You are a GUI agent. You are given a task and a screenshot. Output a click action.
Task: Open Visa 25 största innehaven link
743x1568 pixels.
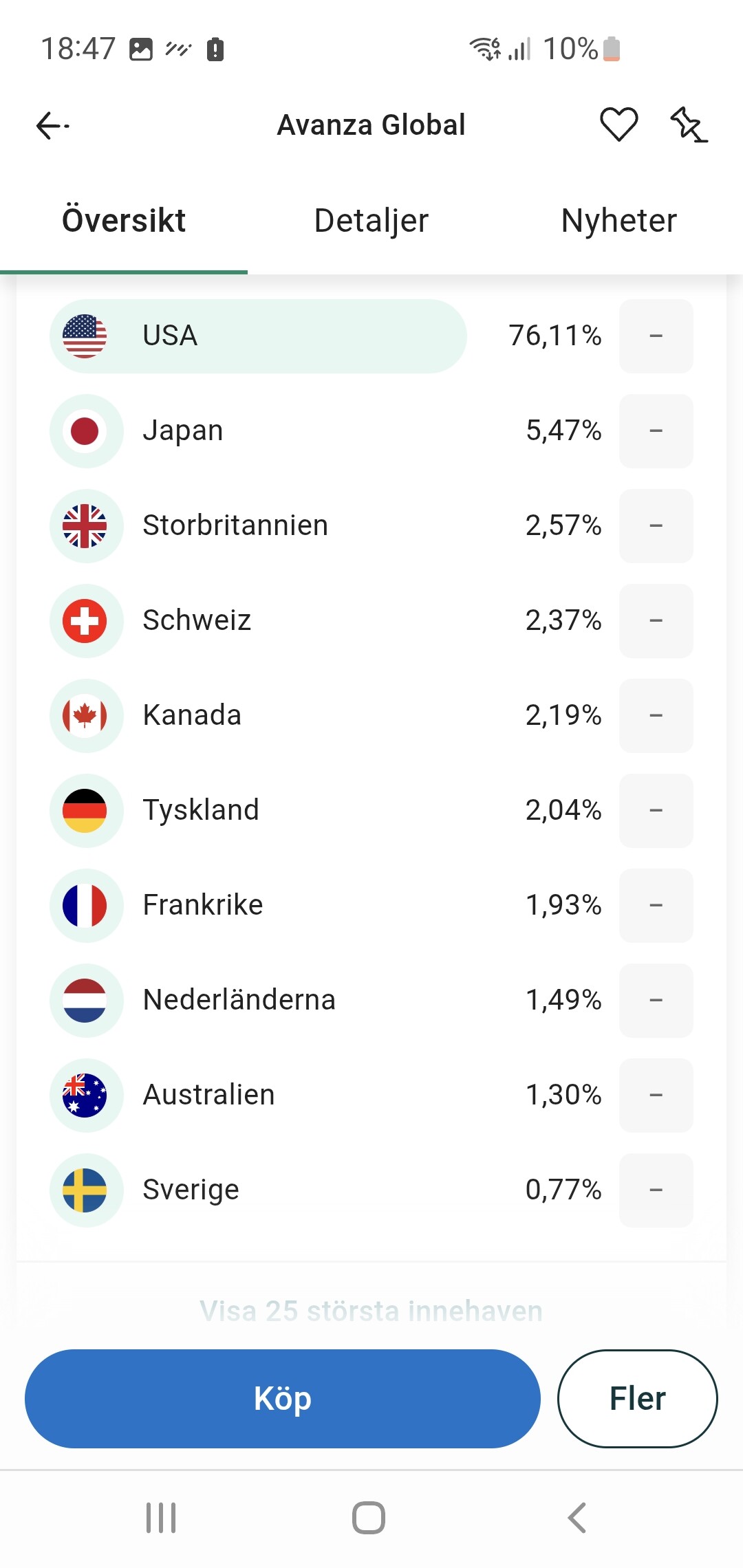click(371, 1311)
